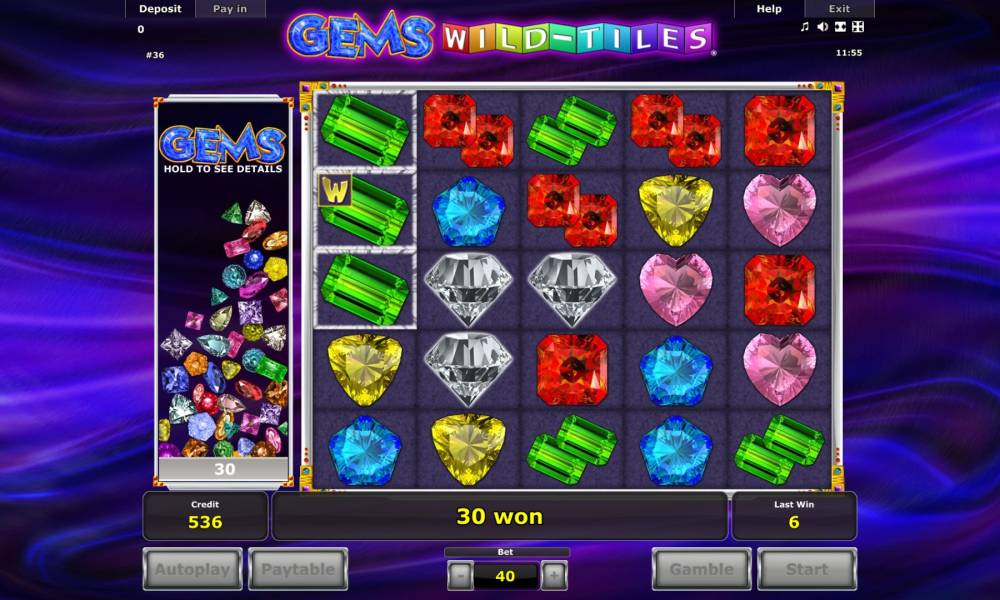Click the bet amount field showing 40
The image size is (1000, 600).
click(506, 576)
